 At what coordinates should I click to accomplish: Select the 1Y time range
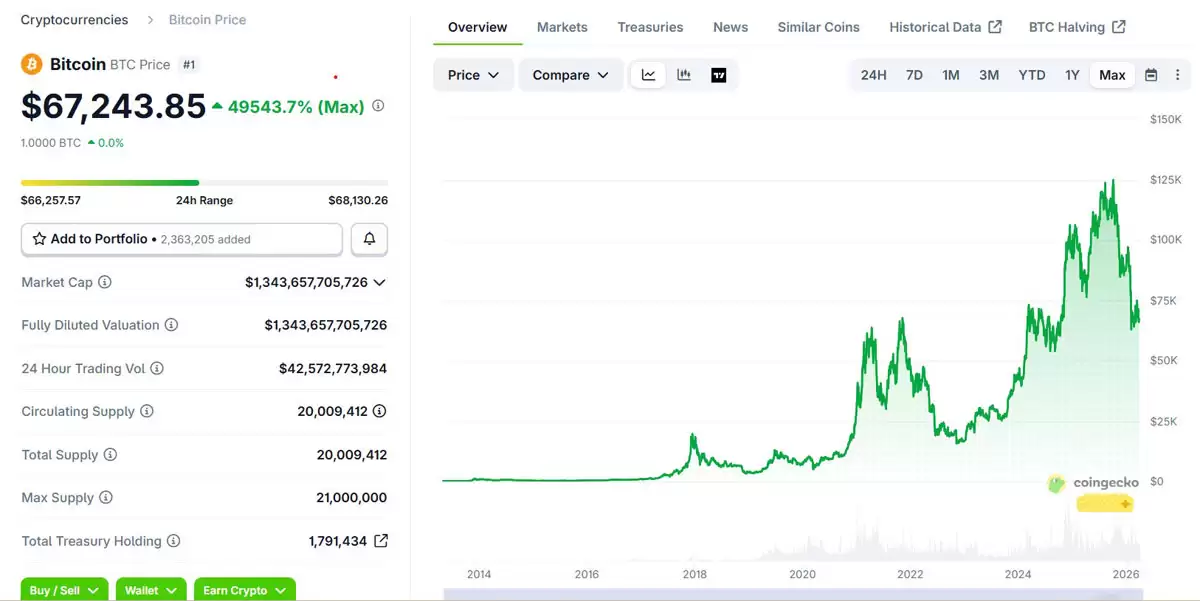point(1072,75)
